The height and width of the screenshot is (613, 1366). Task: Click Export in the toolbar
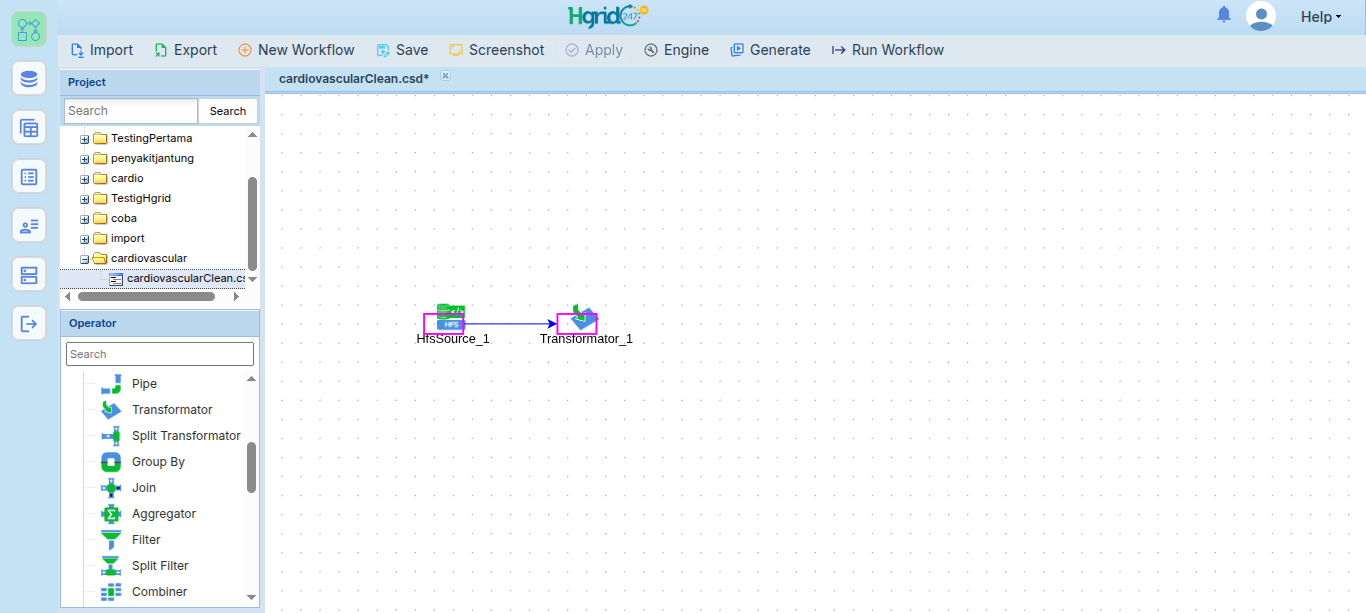pos(185,50)
